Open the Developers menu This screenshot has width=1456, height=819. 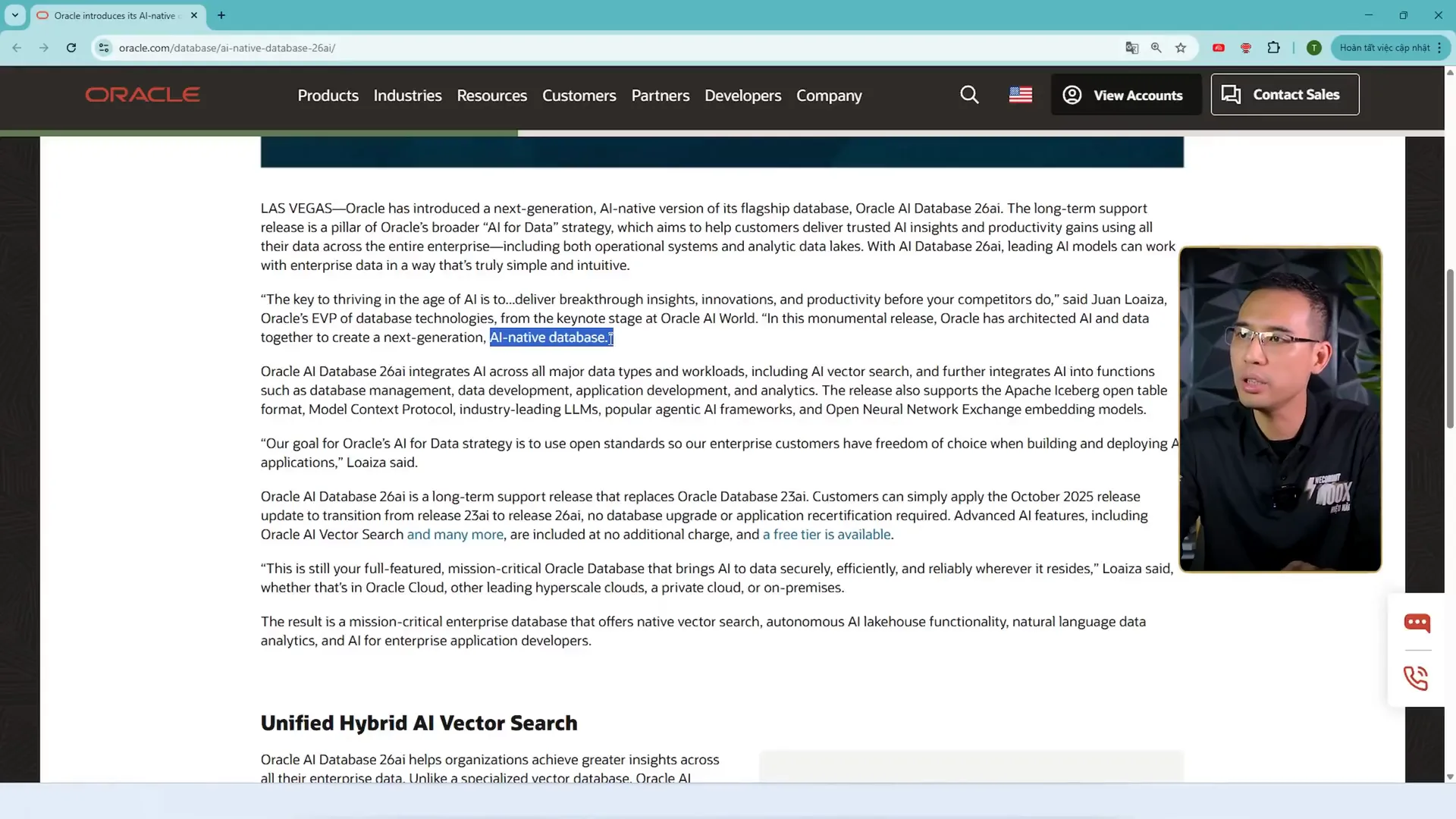(742, 96)
